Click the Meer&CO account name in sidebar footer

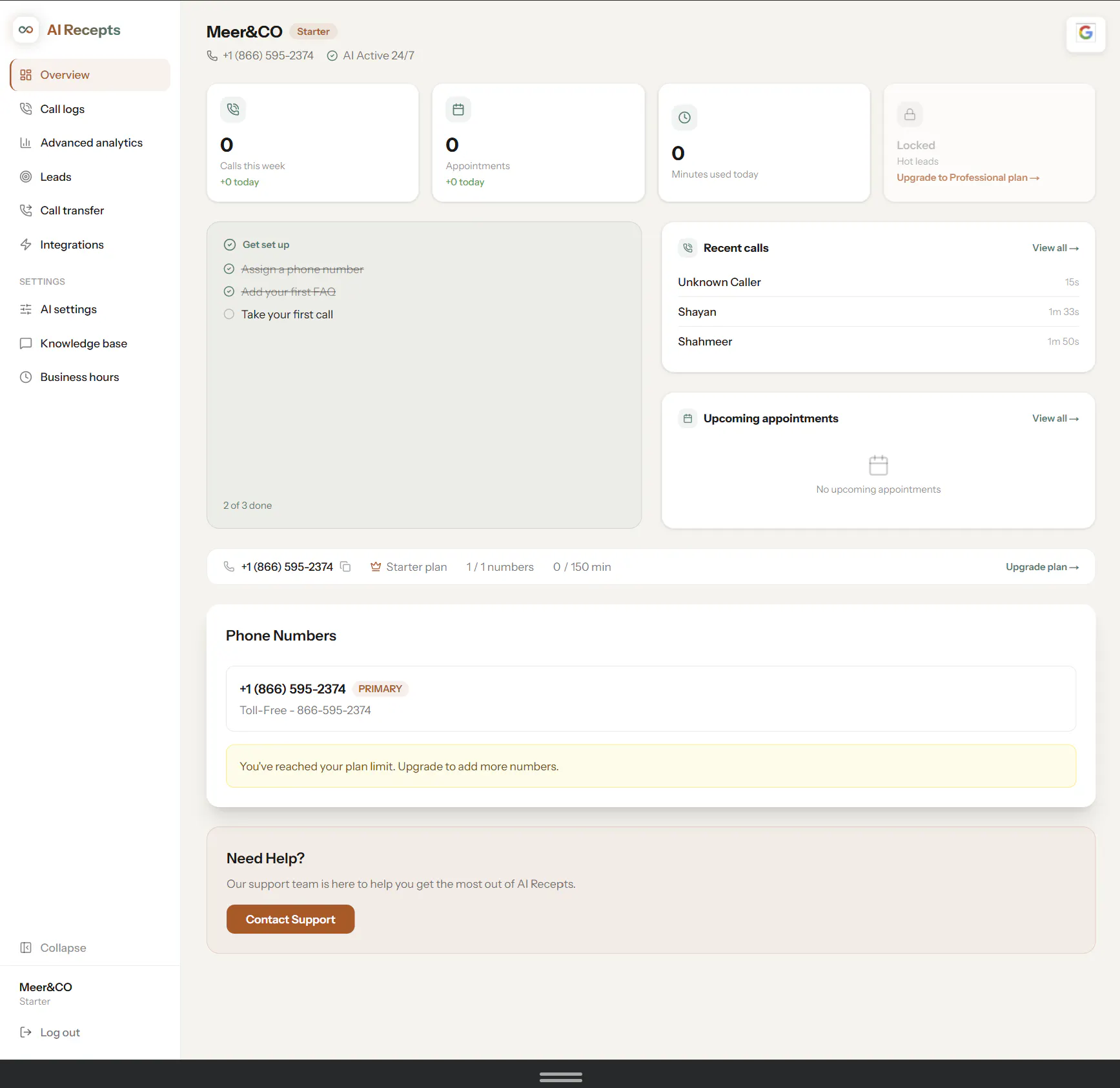(46, 987)
